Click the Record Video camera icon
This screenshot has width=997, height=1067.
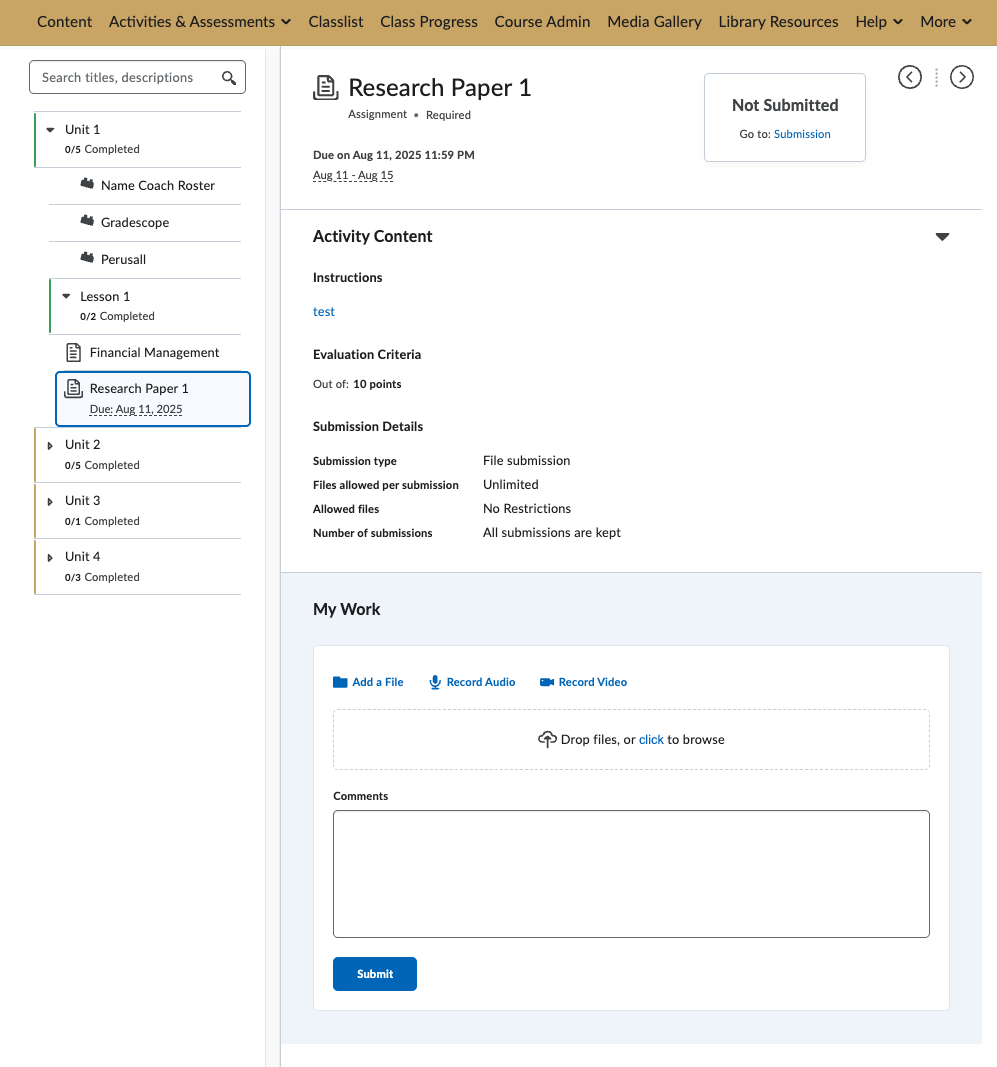tap(547, 682)
